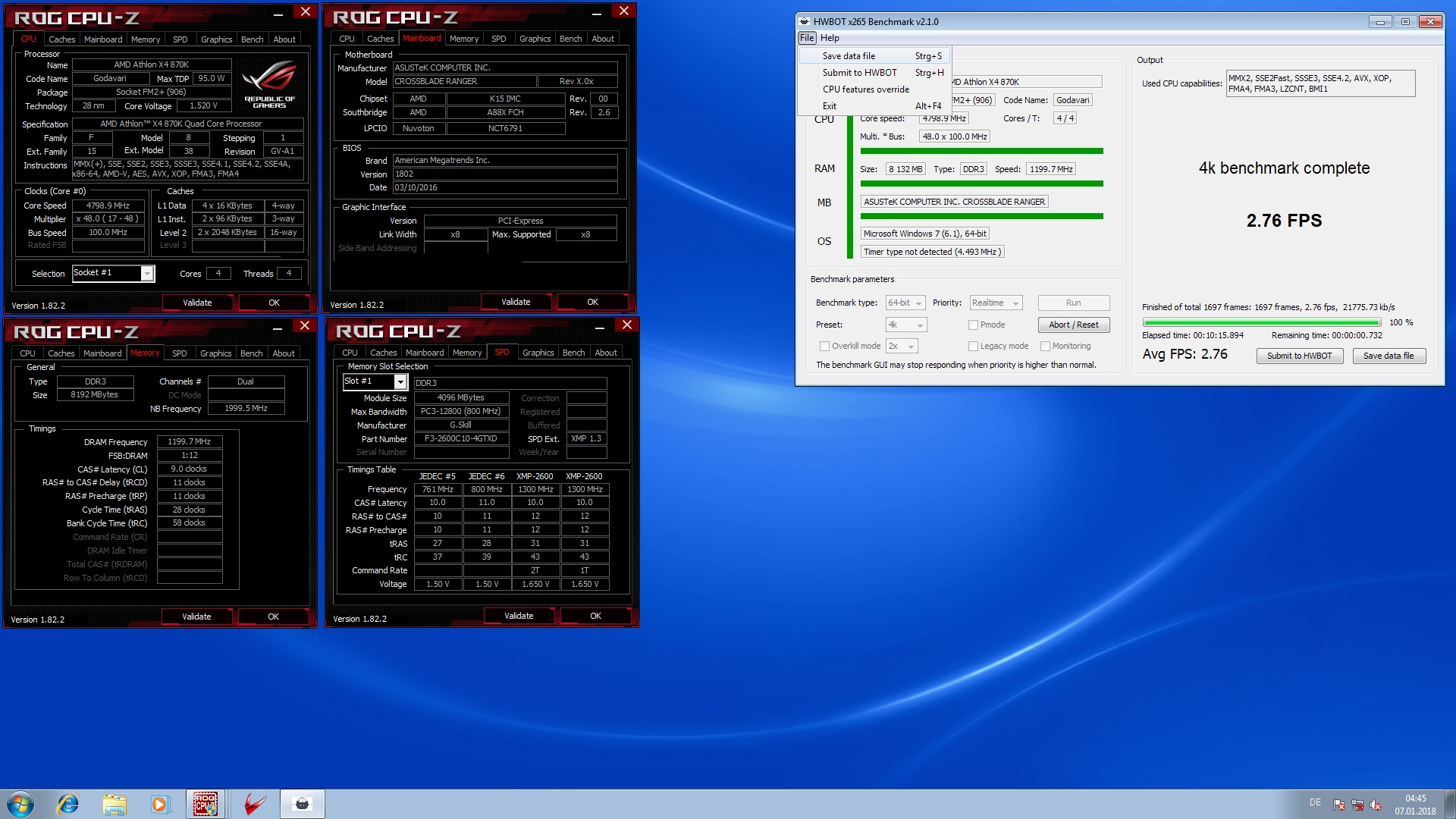The width and height of the screenshot is (1456, 819).
Task: Open the Priority Realtime dropdown
Action: (x=996, y=303)
